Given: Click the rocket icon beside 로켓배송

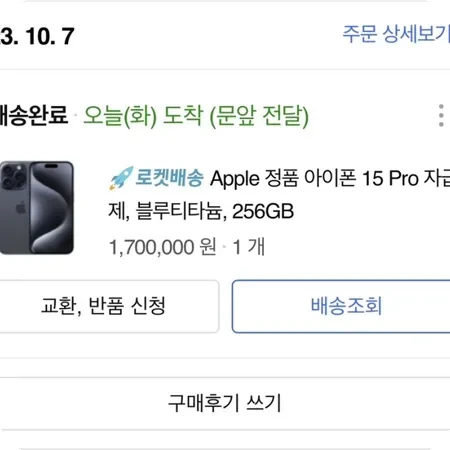Looking at the screenshot, I should pos(122,178).
